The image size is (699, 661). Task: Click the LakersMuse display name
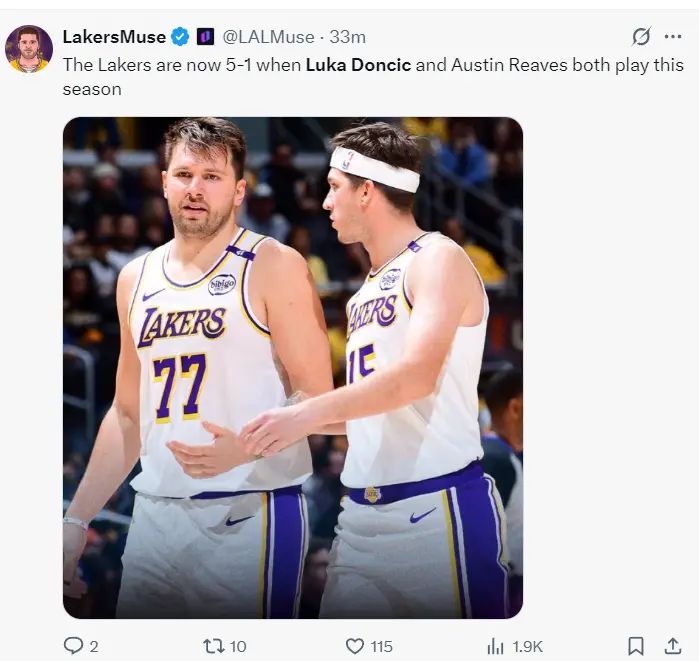(115, 37)
